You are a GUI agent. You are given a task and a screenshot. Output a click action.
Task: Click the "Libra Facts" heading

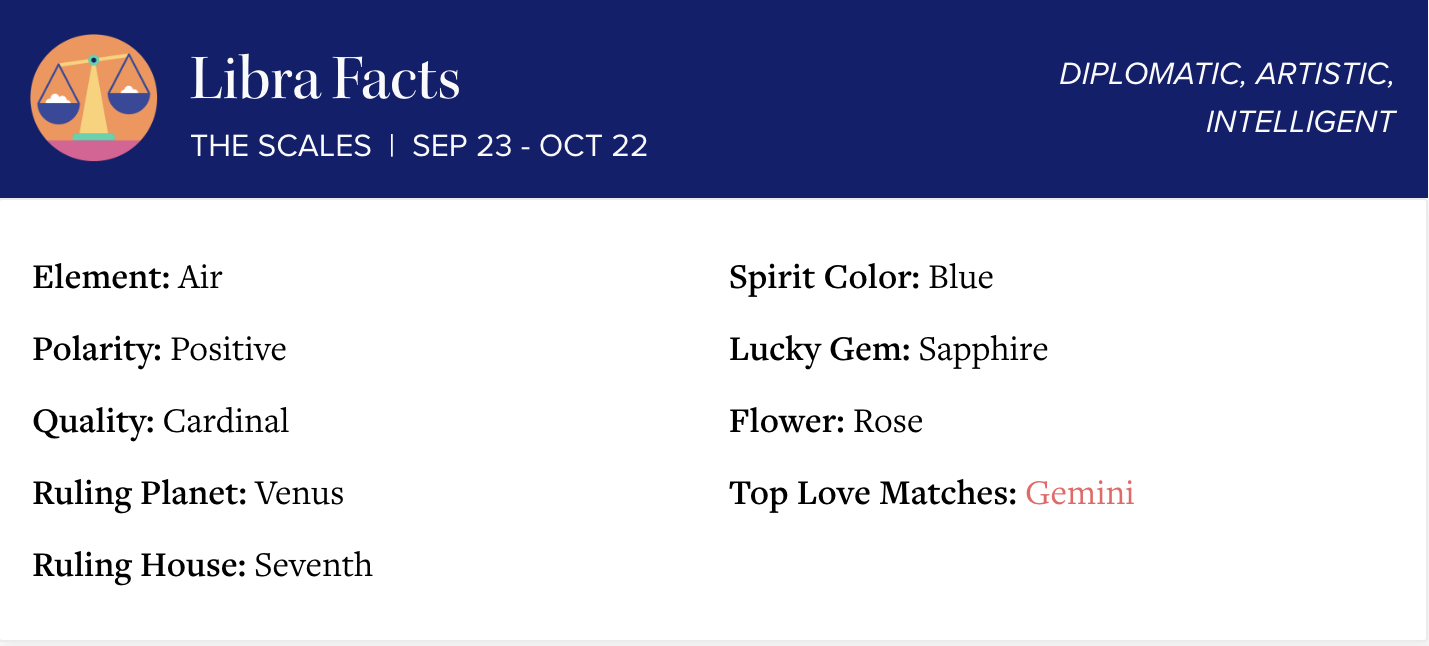[x=325, y=80]
